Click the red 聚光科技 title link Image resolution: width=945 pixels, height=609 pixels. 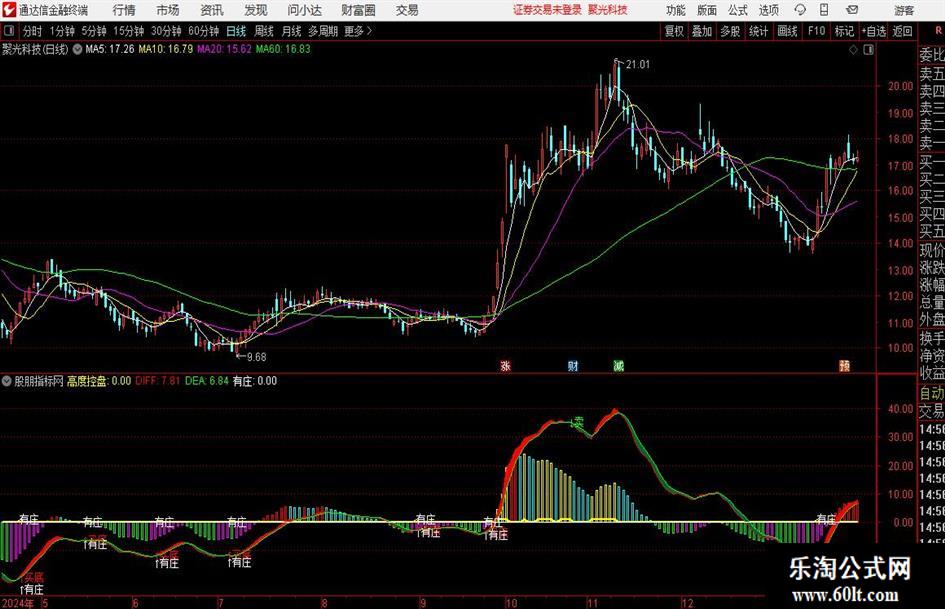[608, 10]
